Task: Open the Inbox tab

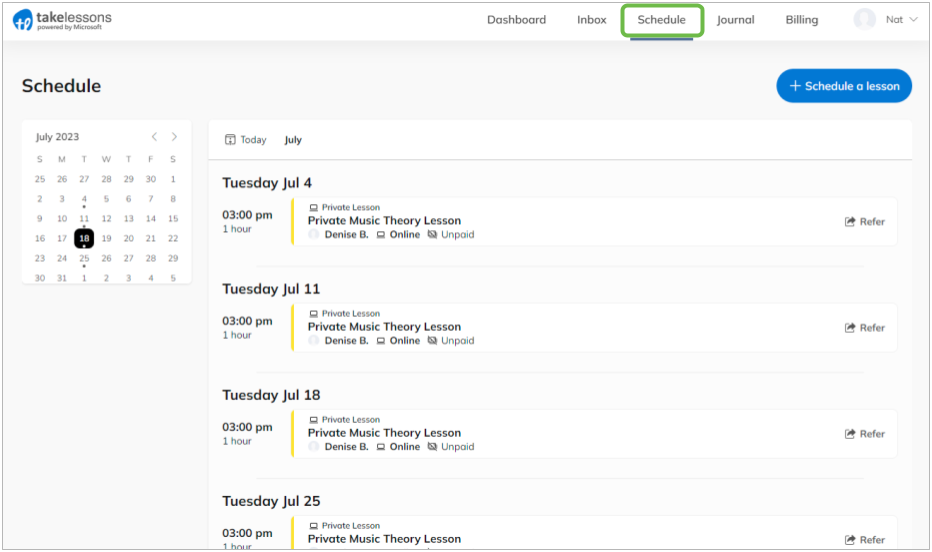Action: tap(591, 20)
